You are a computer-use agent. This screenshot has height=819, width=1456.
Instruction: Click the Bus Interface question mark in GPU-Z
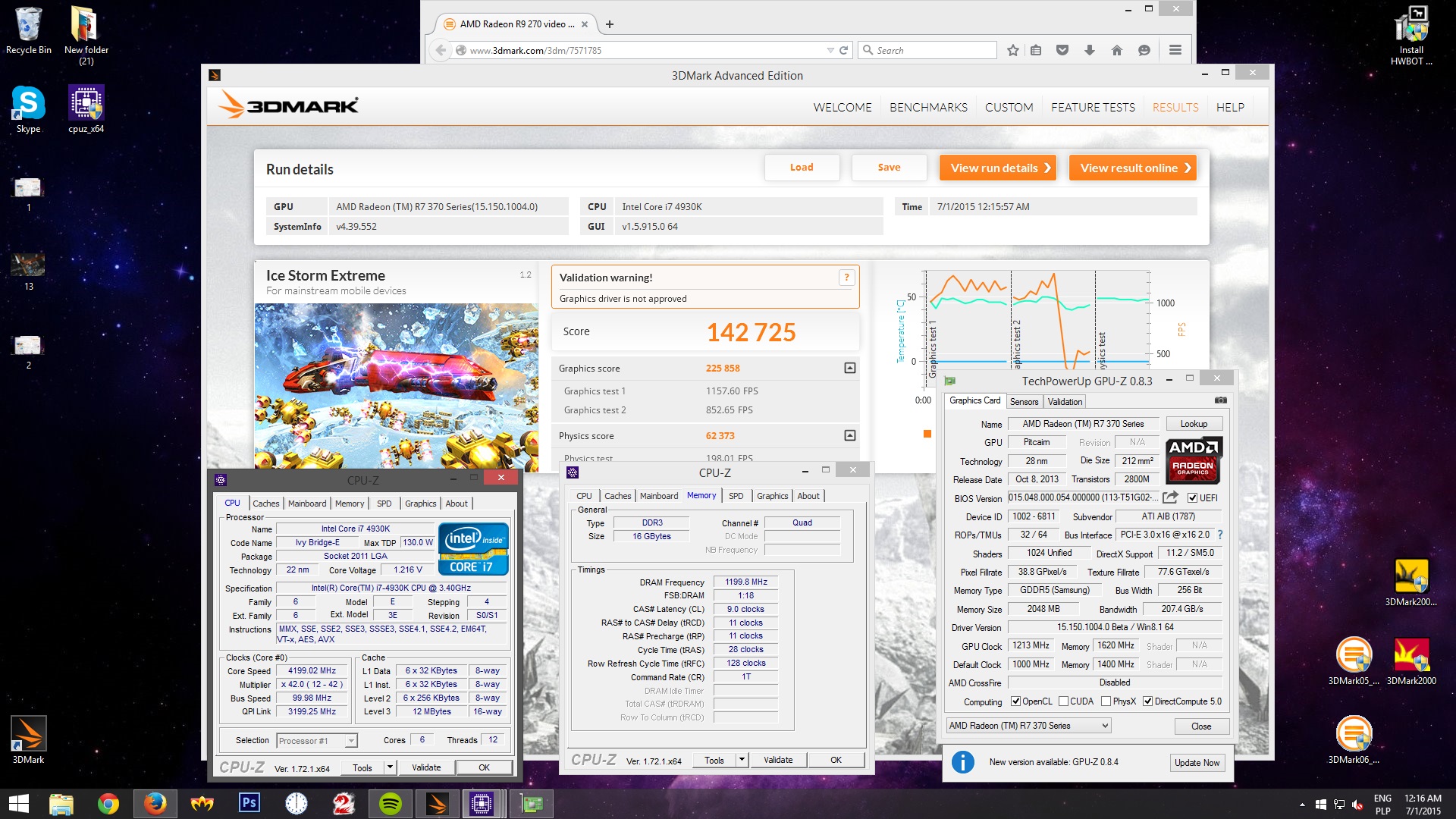click(1220, 535)
